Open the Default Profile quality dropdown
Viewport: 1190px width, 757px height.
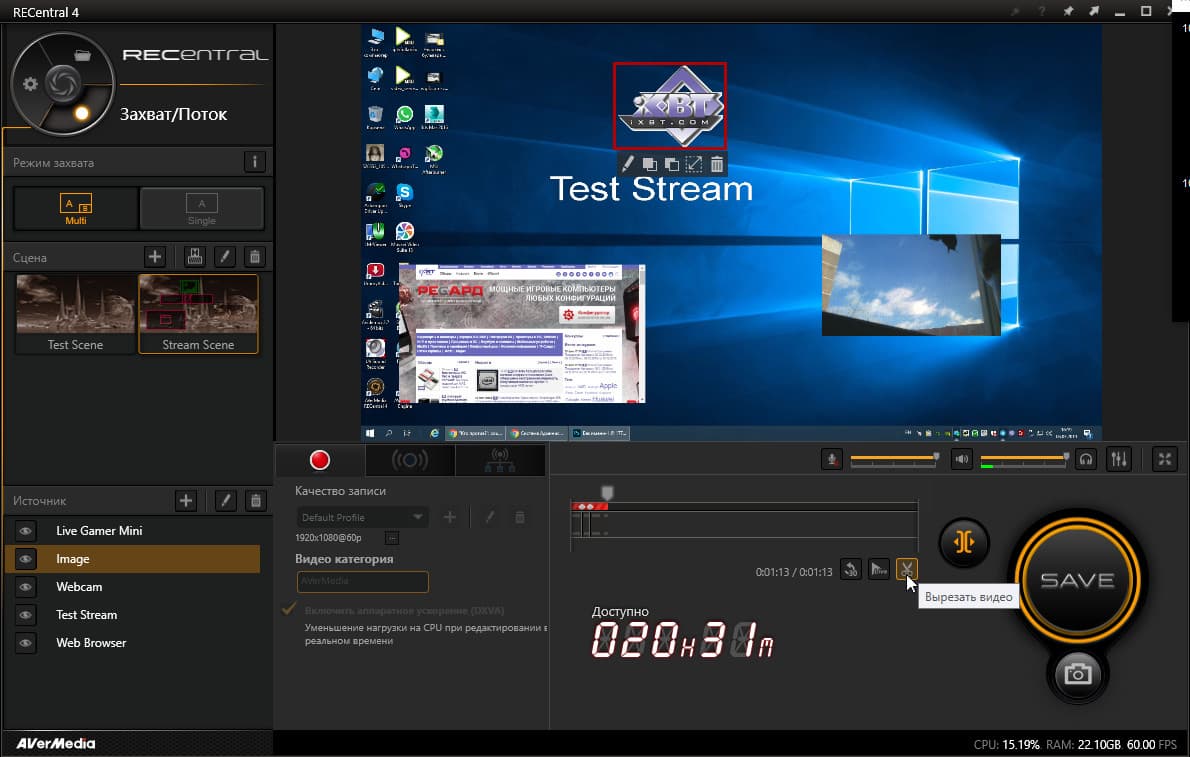[362, 517]
